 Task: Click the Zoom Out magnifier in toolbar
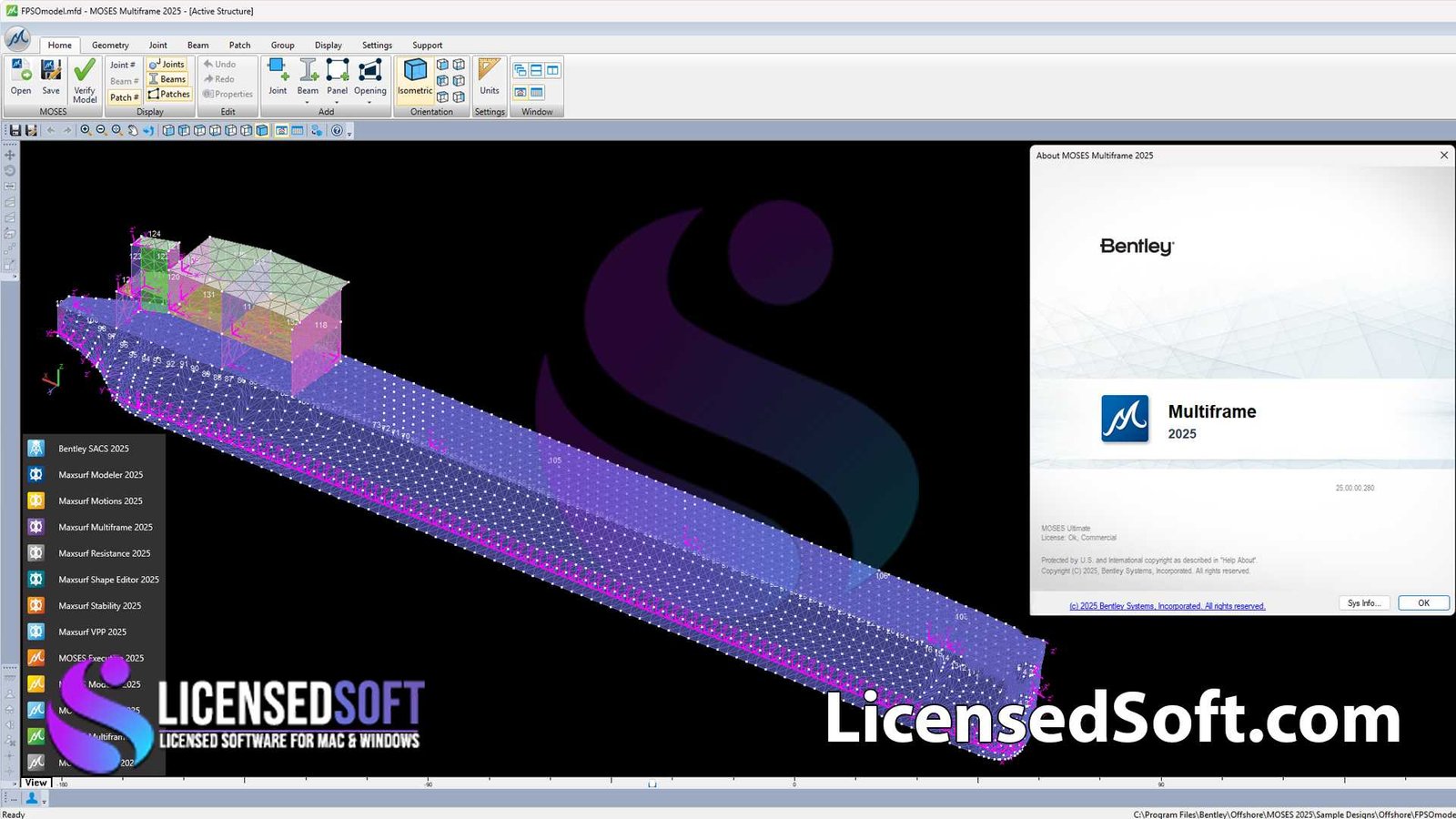point(101,130)
